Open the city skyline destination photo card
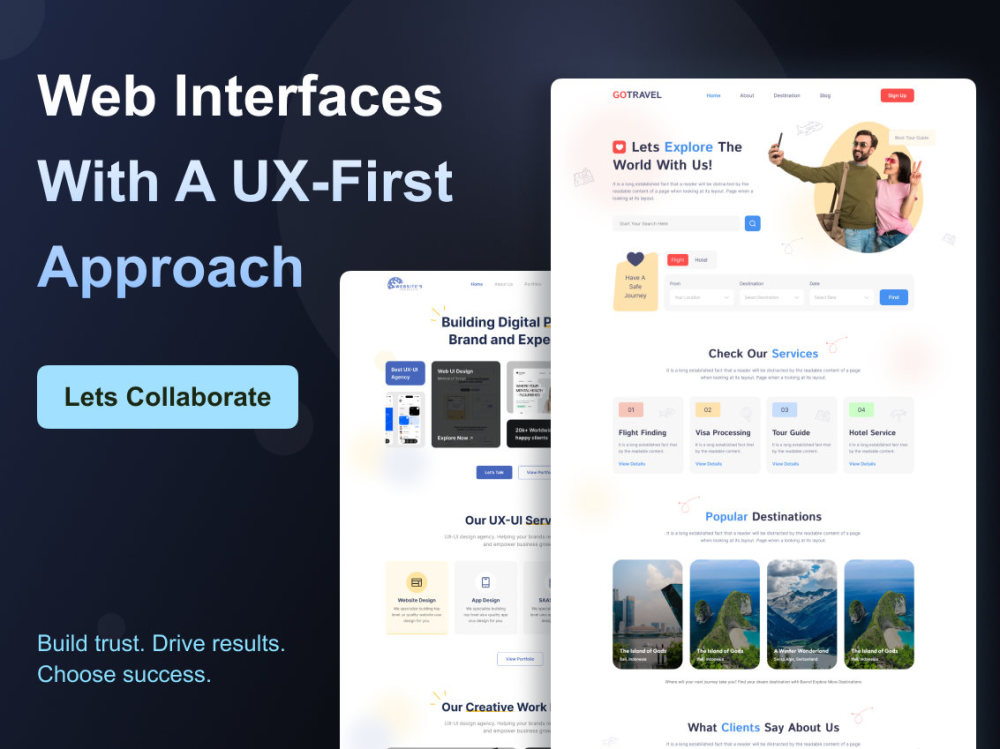Image resolution: width=1000 pixels, height=749 pixels. point(647,614)
